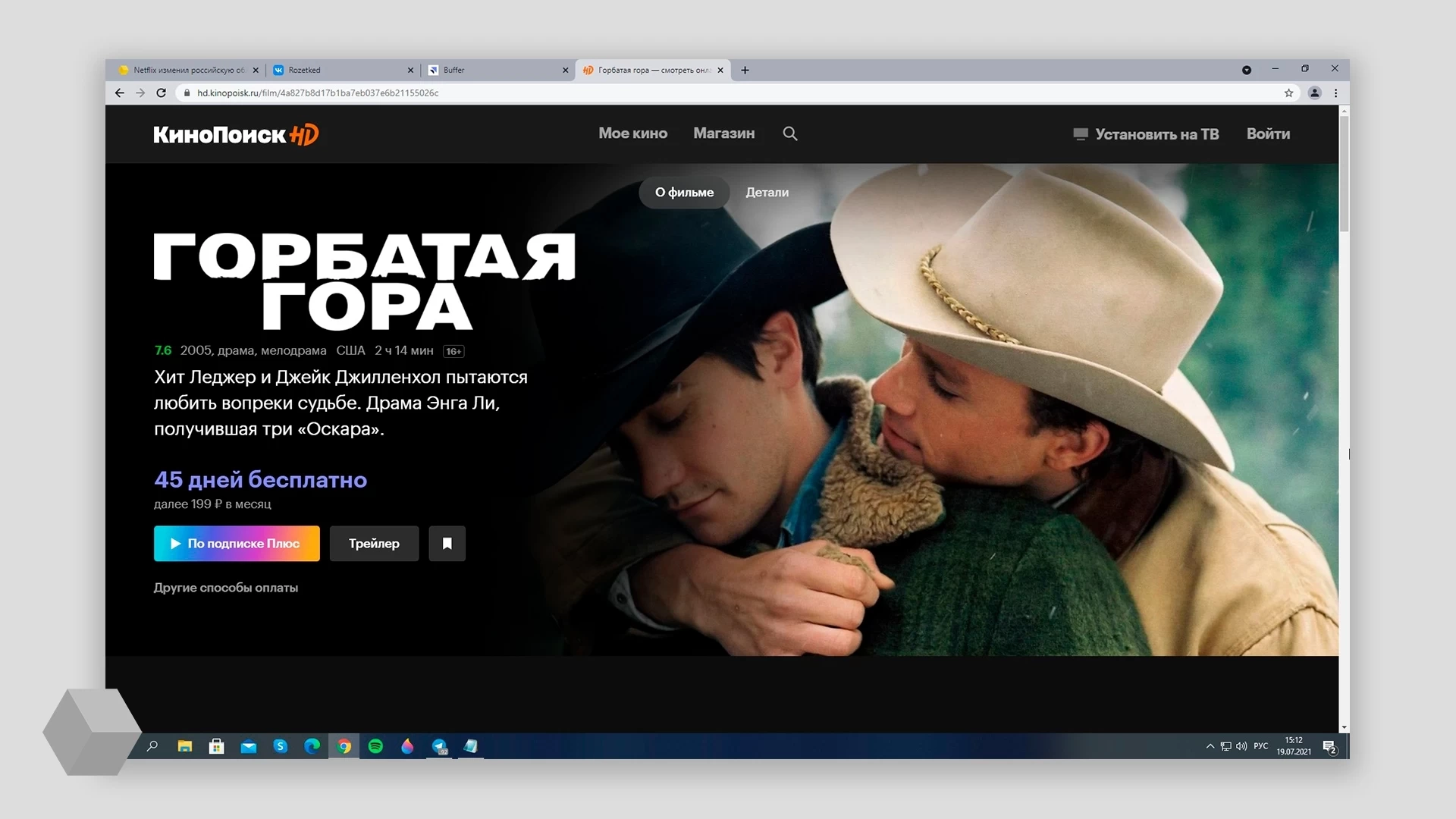Click the Горбатая гора title
Viewport: 1456px width, 819px height.
click(x=365, y=281)
